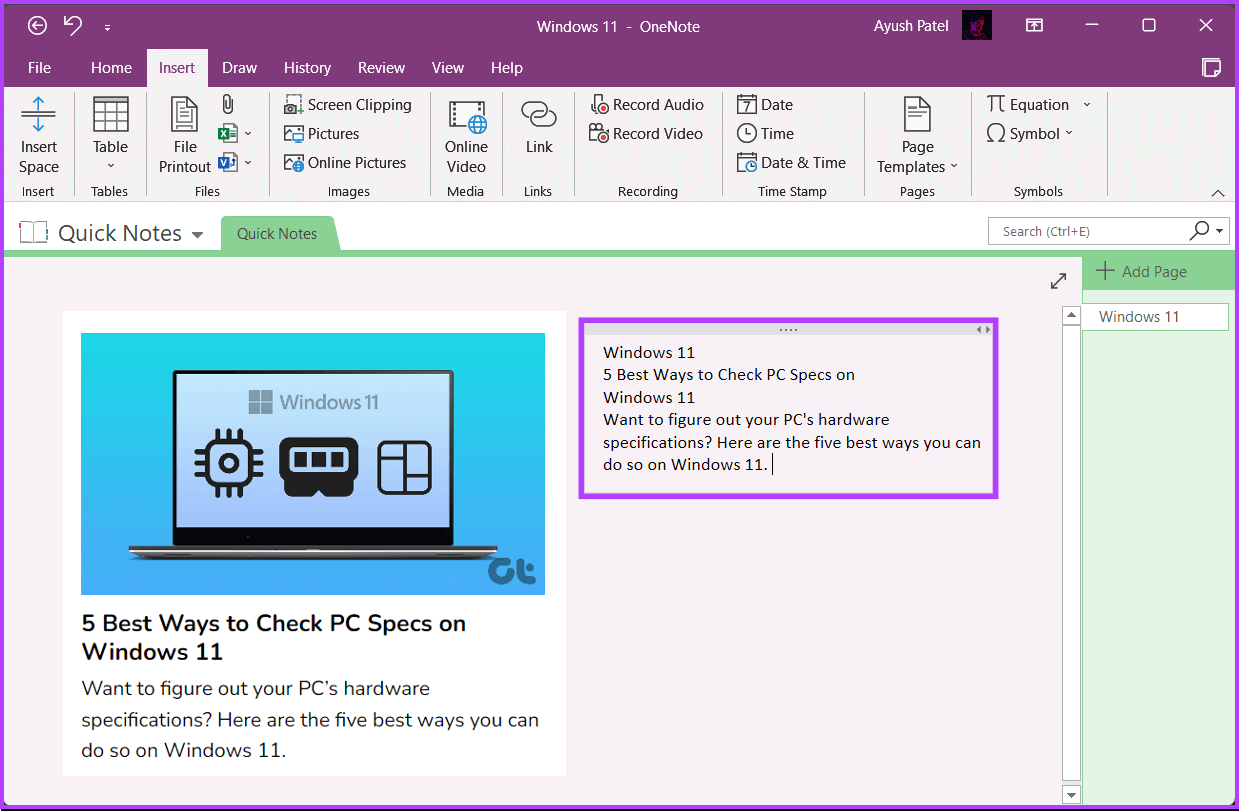Start Record Video
This screenshot has height=811, width=1239.
(646, 134)
